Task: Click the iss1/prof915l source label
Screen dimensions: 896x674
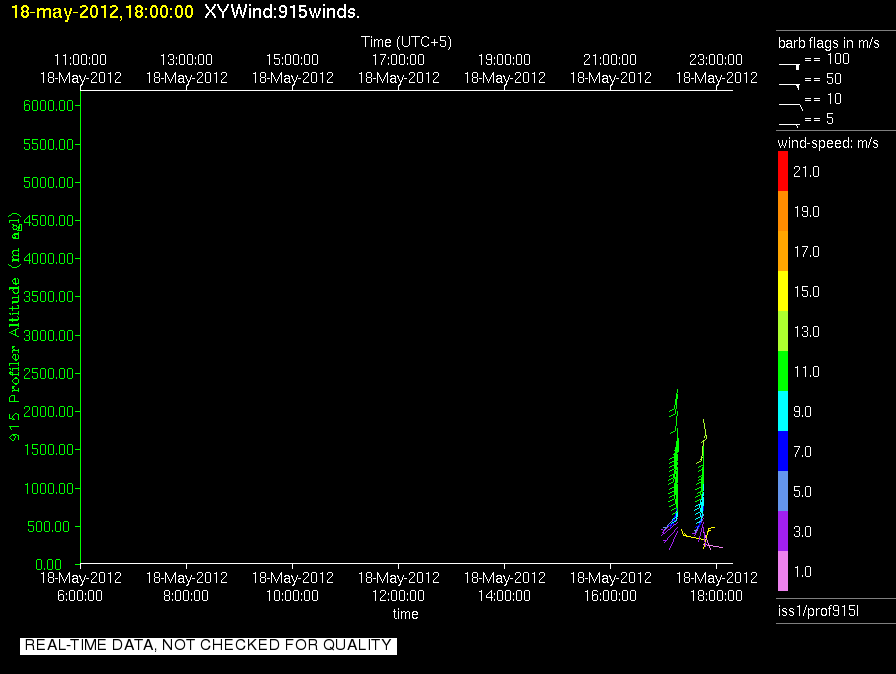Action: coord(818,611)
